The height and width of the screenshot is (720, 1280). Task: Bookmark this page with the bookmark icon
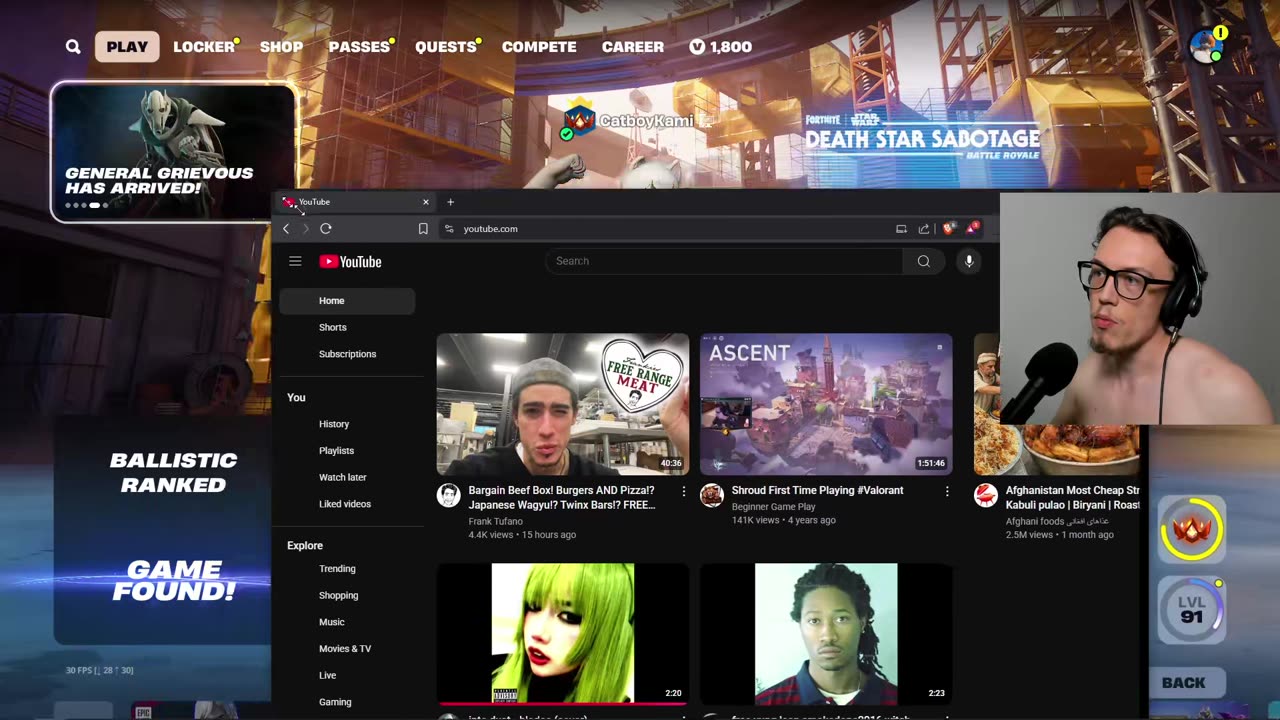pos(423,229)
